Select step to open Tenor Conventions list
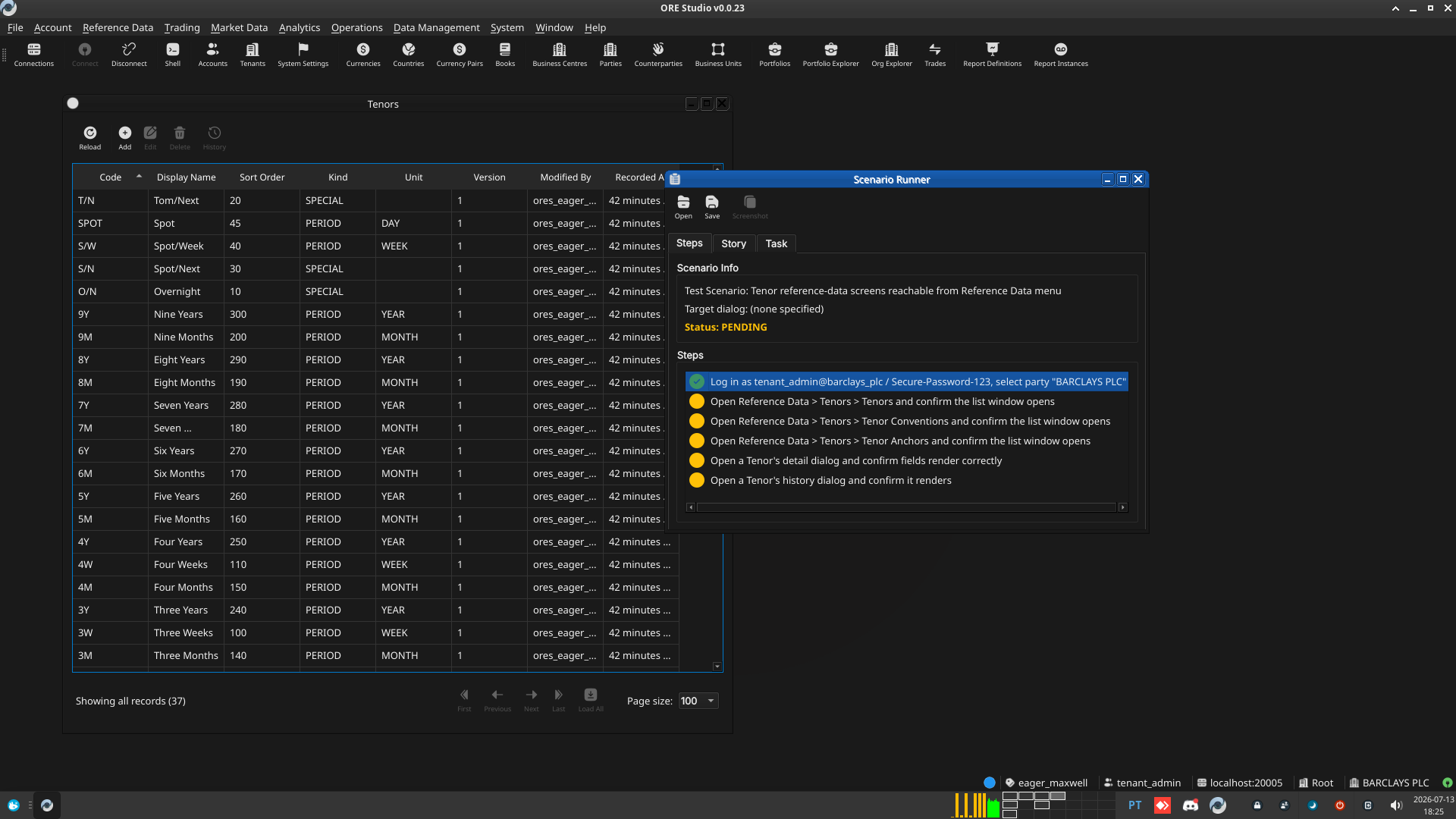The height and width of the screenshot is (819, 1456). 906,421
